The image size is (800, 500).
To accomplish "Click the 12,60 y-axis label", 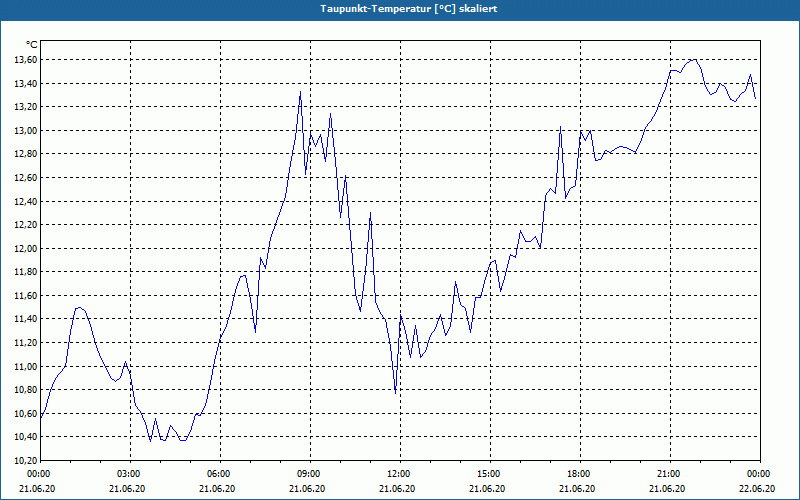I will click(x=26, y=178).
